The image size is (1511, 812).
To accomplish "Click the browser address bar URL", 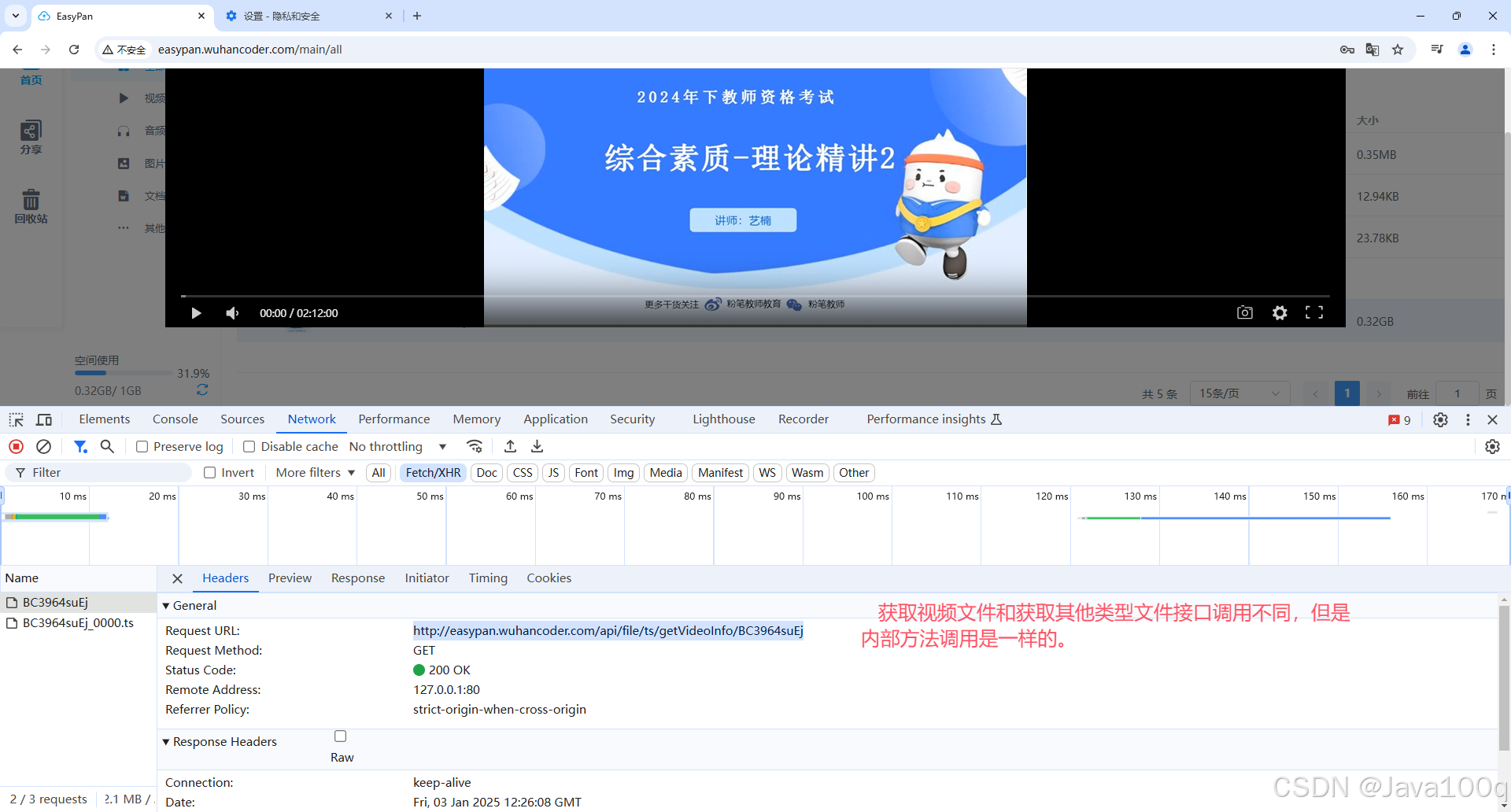I will pyautogui.click(x=250, y=50).
